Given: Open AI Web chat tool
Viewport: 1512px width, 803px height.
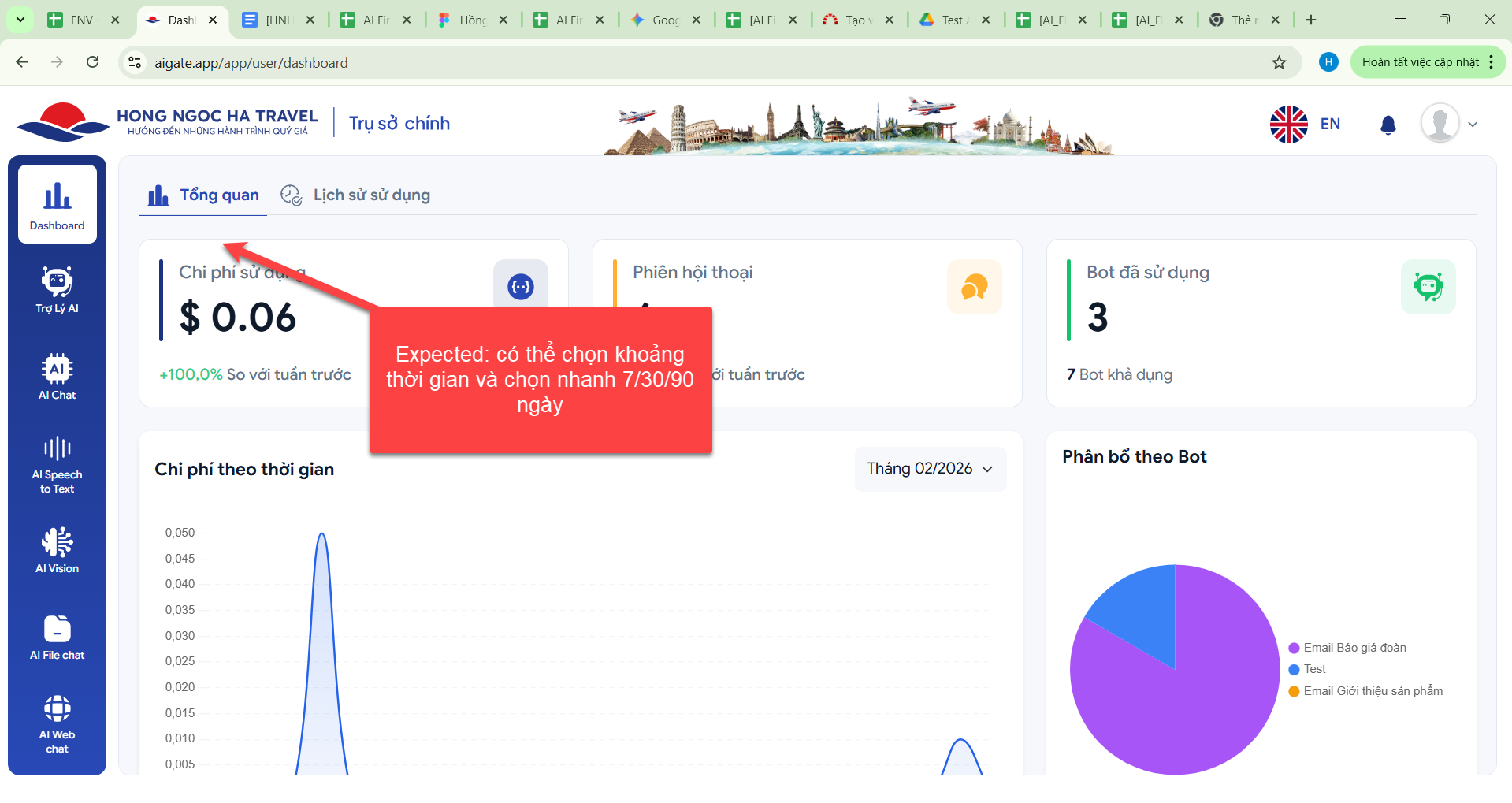Looking at the screenshot, I should (57, 723).
